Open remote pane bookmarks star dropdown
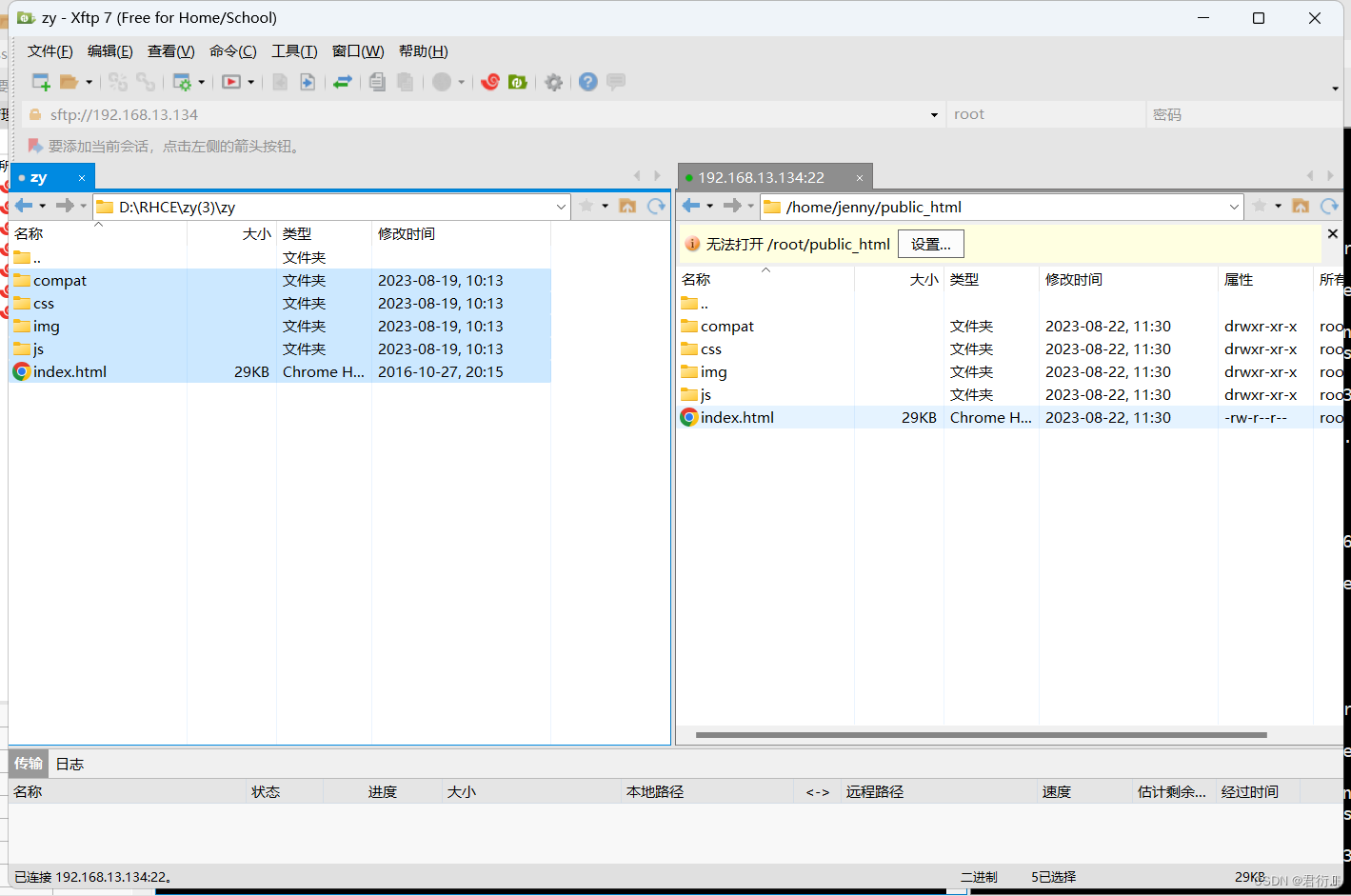The width and height of the screenshot is (1351, 896). coord(1279,206)
